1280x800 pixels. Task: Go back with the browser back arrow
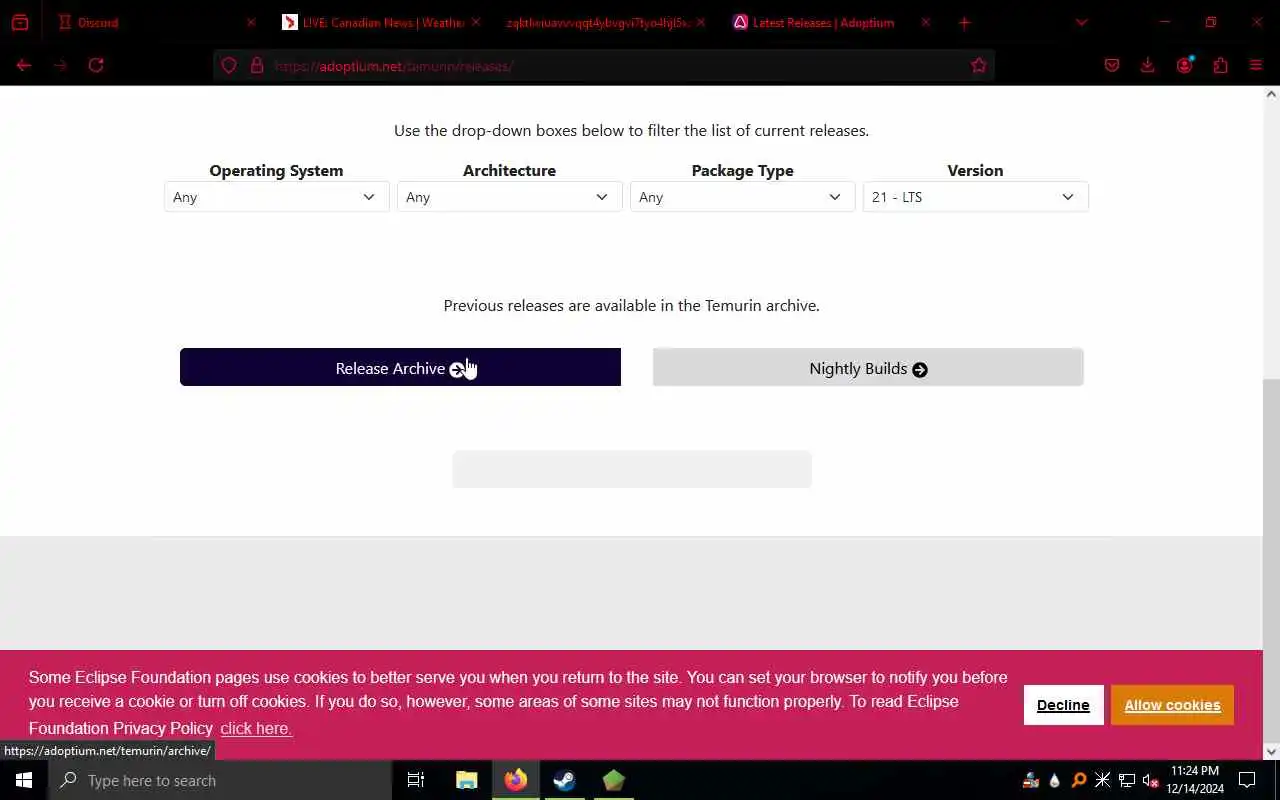pos(24,65)
